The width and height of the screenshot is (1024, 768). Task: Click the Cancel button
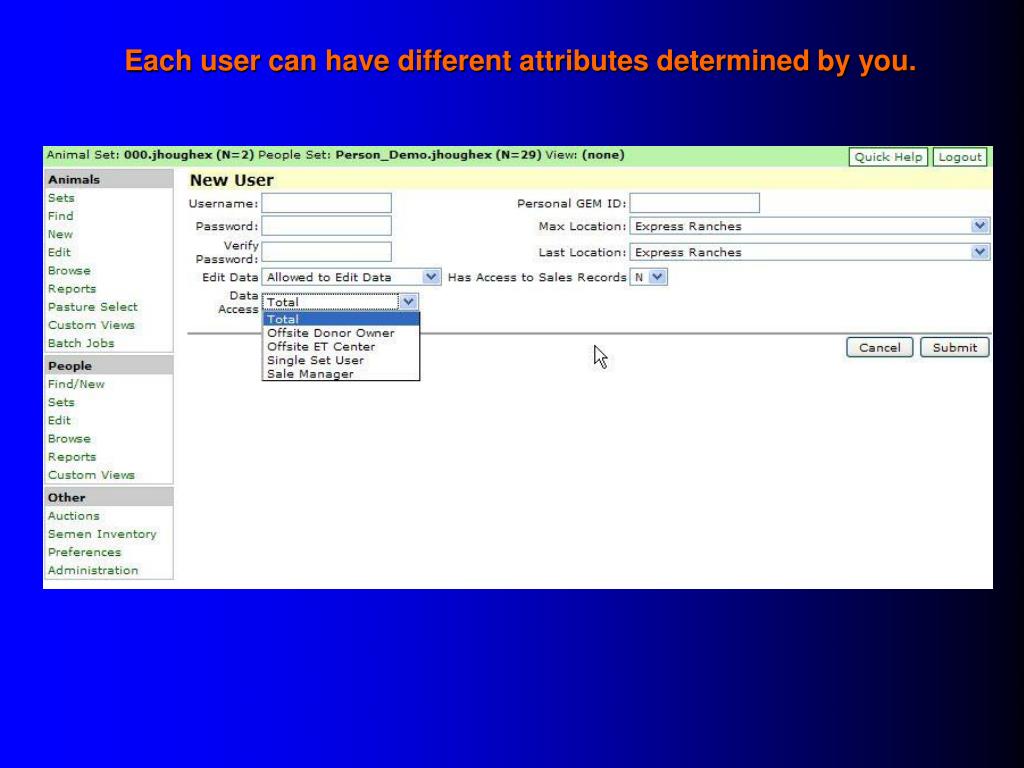[x=879, y=348]
